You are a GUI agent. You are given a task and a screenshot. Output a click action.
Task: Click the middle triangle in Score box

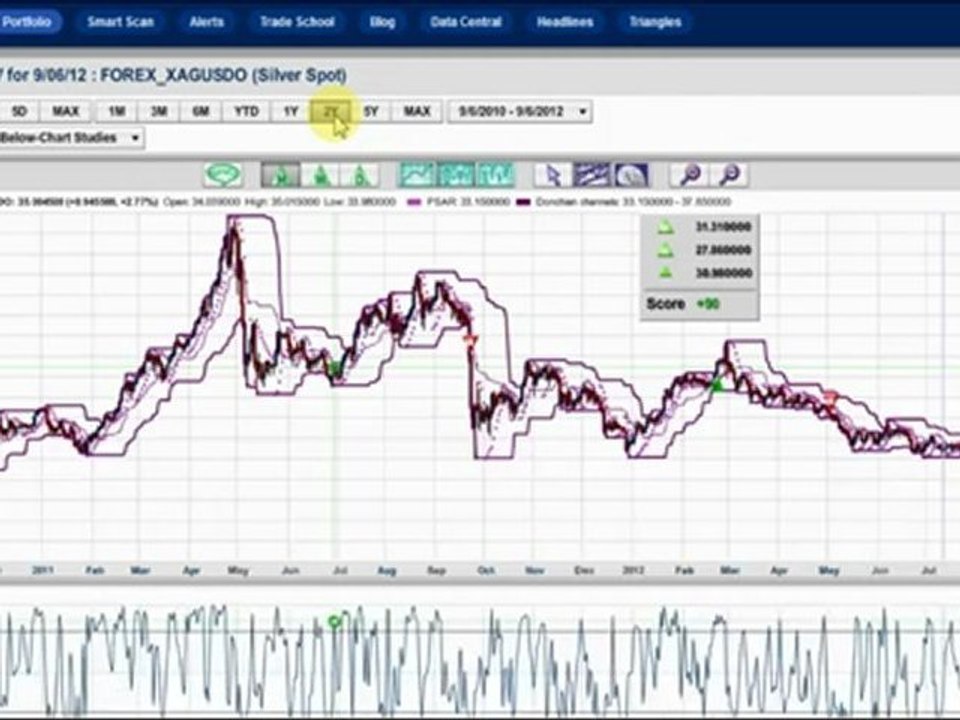click(x=666, y=250)
